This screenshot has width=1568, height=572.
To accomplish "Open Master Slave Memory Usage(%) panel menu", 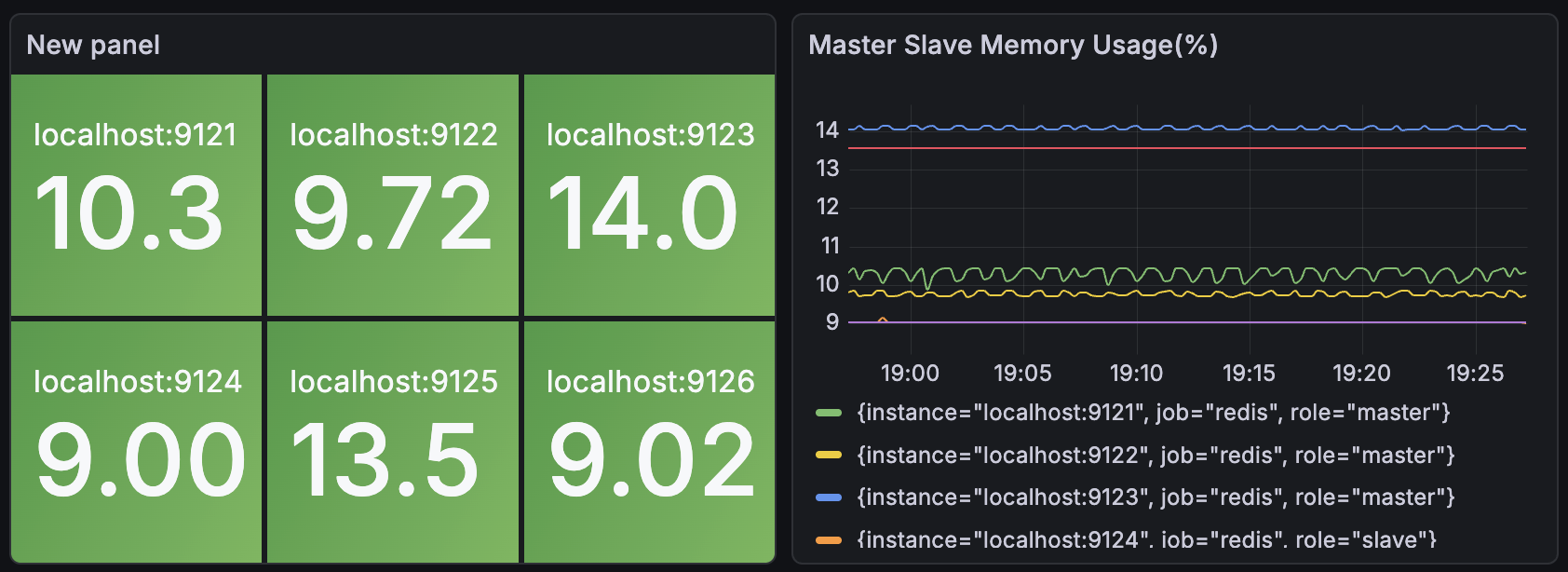I will pos(1012,45).
